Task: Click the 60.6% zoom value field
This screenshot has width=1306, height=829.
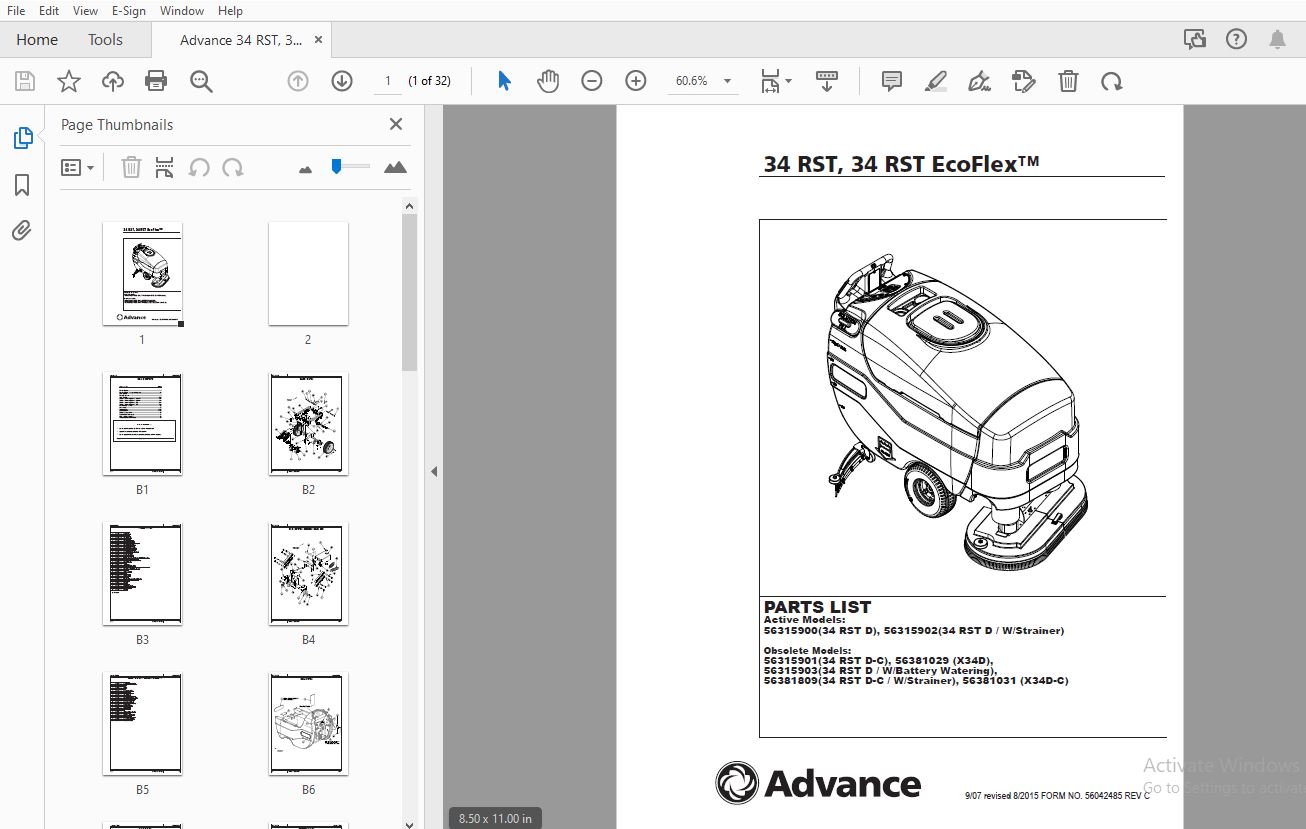Action: [x=692, y=81]
